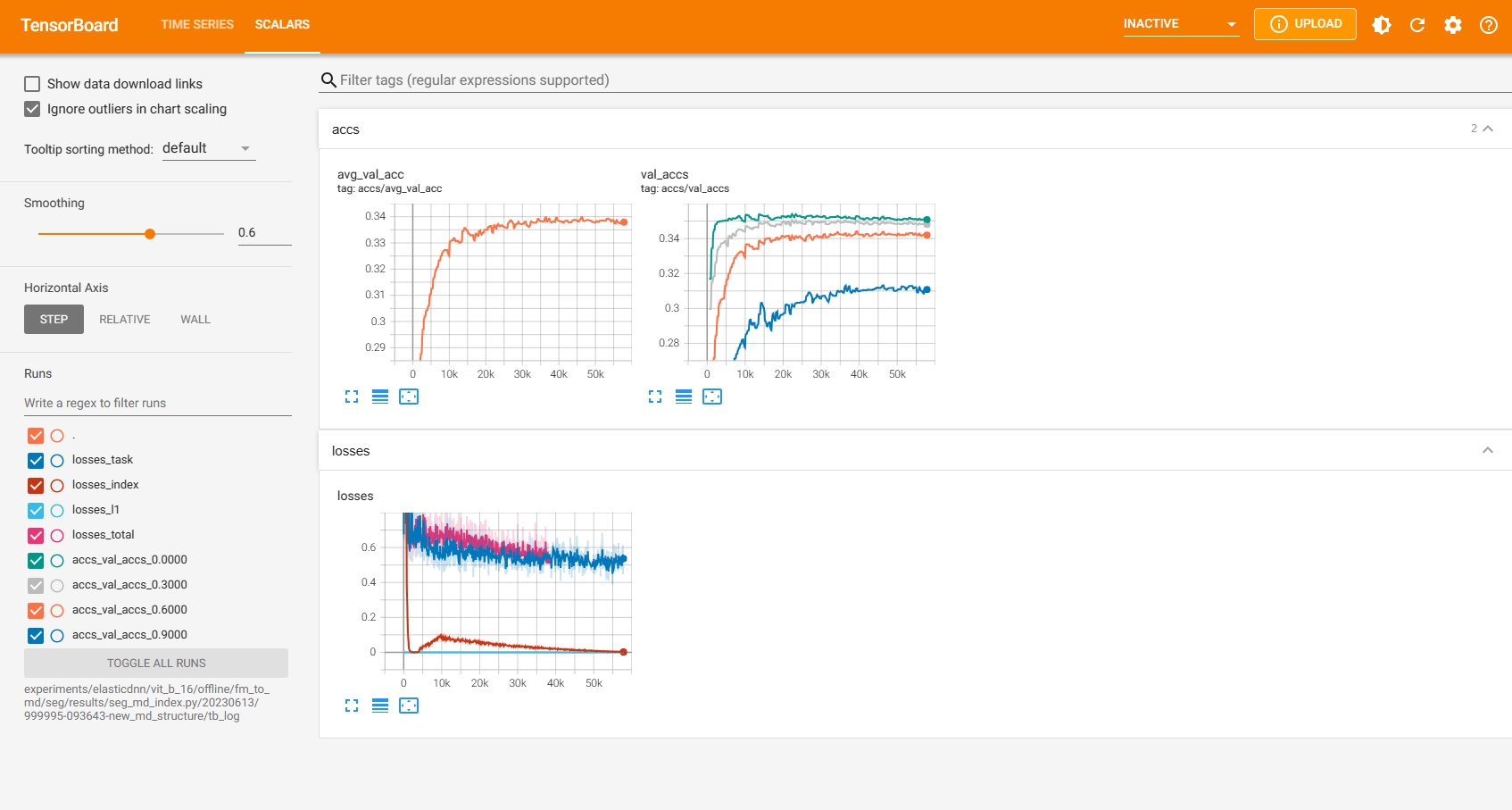Uncheck Ignore outliers in chart scaling

pyautogui.click(x=33, y=109)
